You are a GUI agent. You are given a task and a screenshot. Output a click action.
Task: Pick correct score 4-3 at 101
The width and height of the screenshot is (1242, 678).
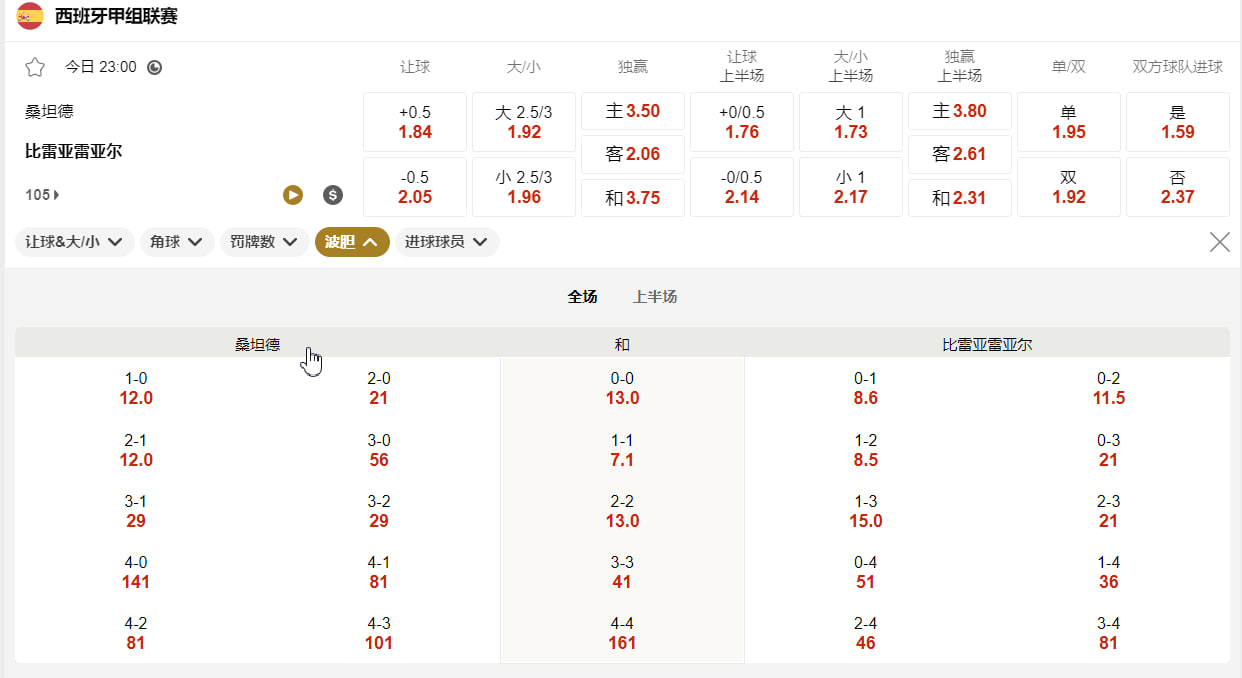(379, 633)
